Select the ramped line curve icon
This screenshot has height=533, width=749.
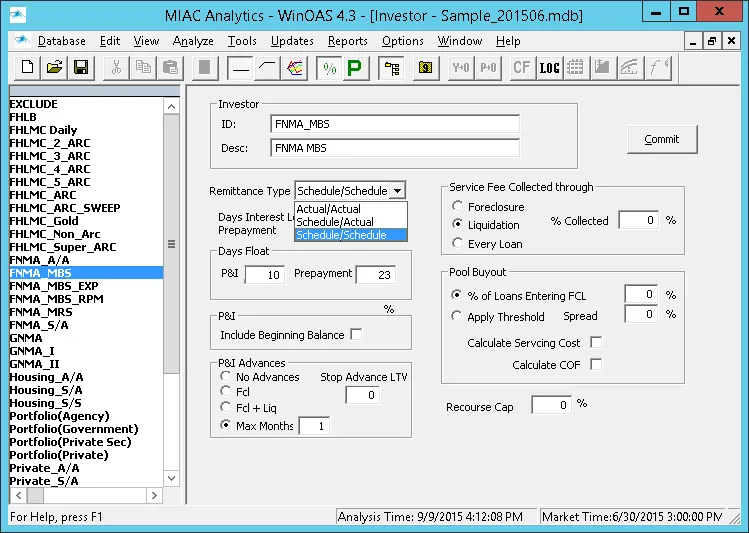coord(267,68)
